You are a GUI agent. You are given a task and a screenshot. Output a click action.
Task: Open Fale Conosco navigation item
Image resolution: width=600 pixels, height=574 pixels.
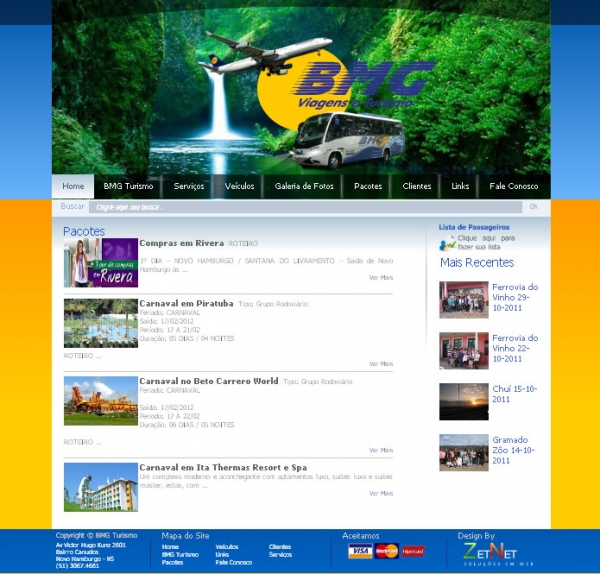(514, 186)
